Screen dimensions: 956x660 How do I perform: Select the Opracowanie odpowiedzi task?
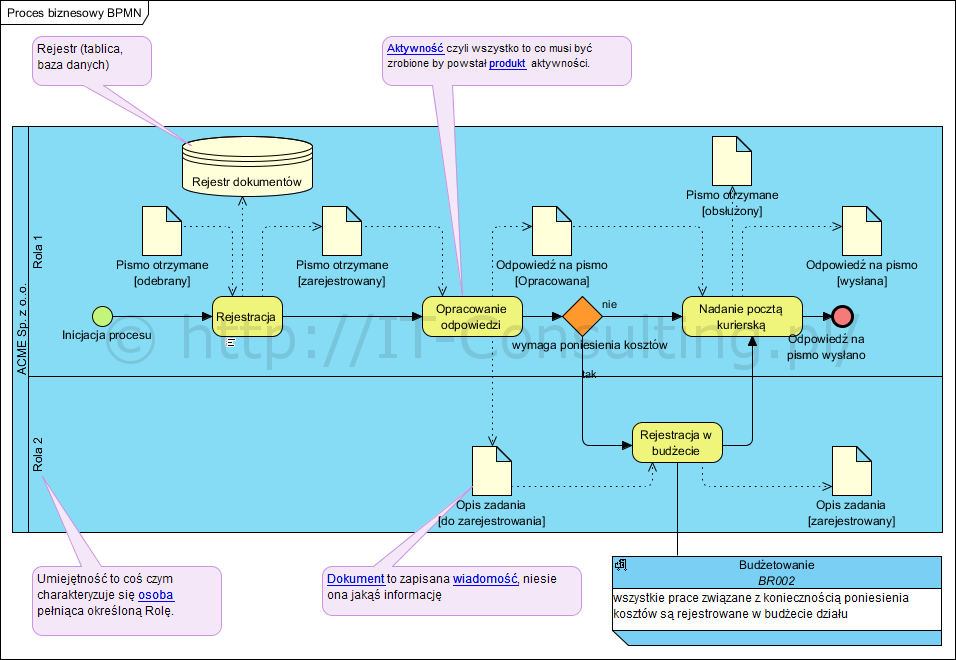[473, 316]
